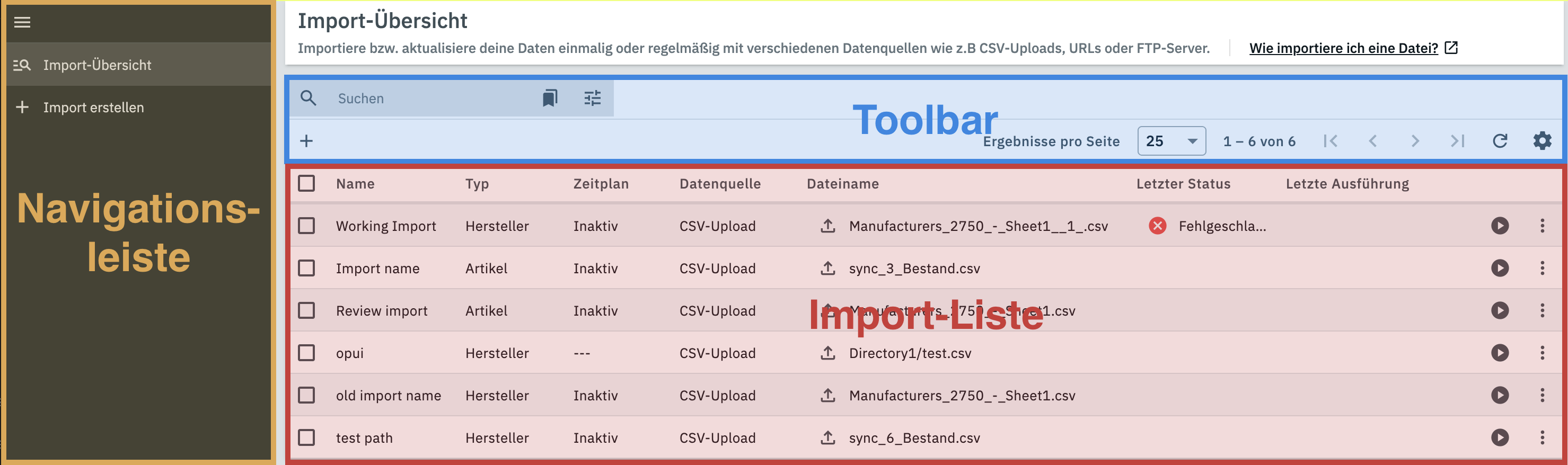Screen dimensions: 1568x465
Task: Open more options for test path
Action: pyautogui.click(x=1542, y=437)
